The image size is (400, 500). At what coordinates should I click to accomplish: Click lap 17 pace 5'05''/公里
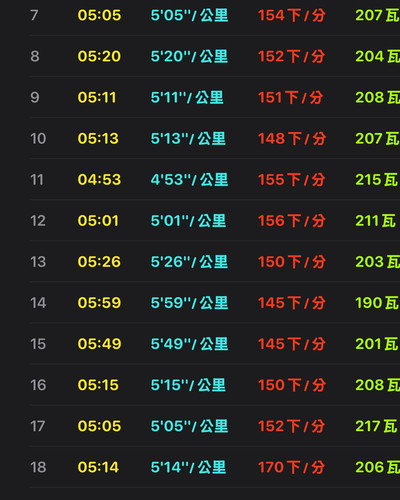pyautogui.click(x=189, y=426)
